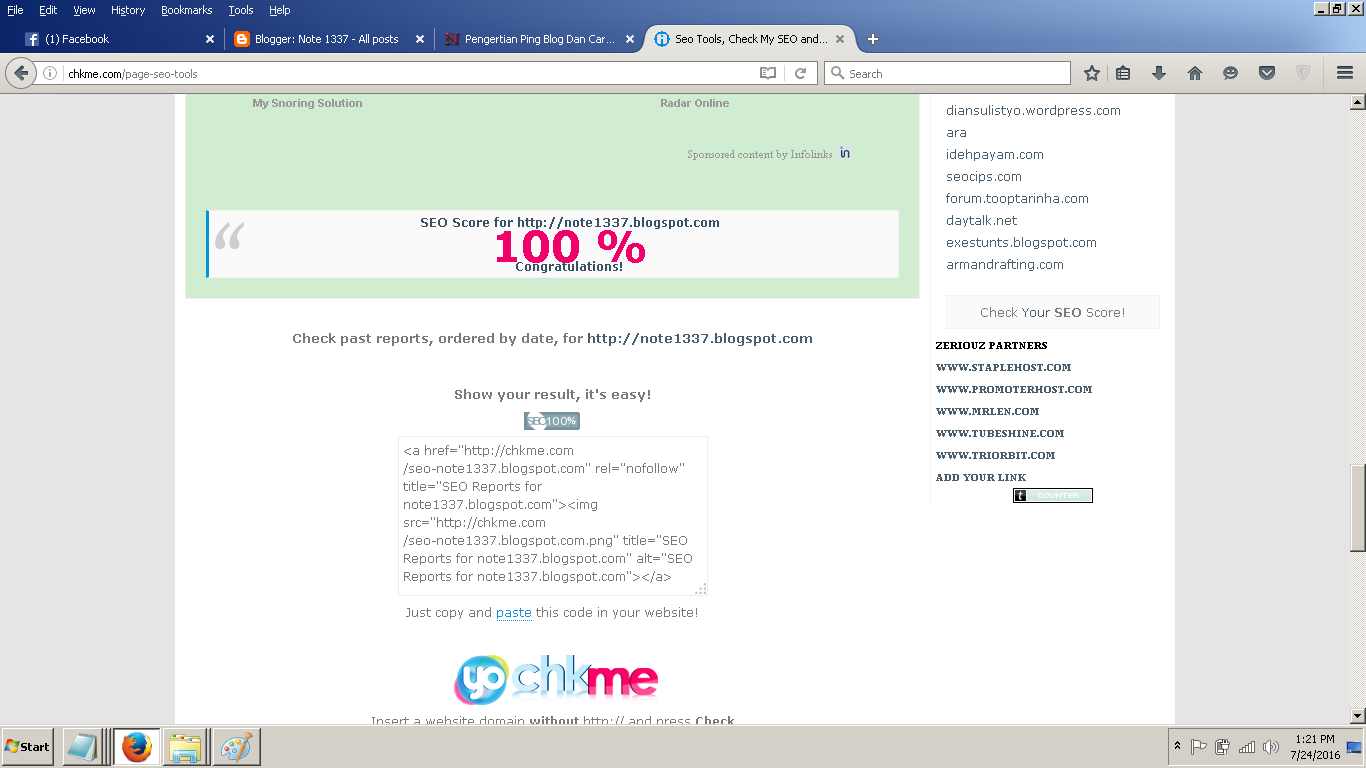Image resolution: width=1366 pixels, height=768 pixels.
Task: Open Reader View icon in address bar
Action: point(768,73)
